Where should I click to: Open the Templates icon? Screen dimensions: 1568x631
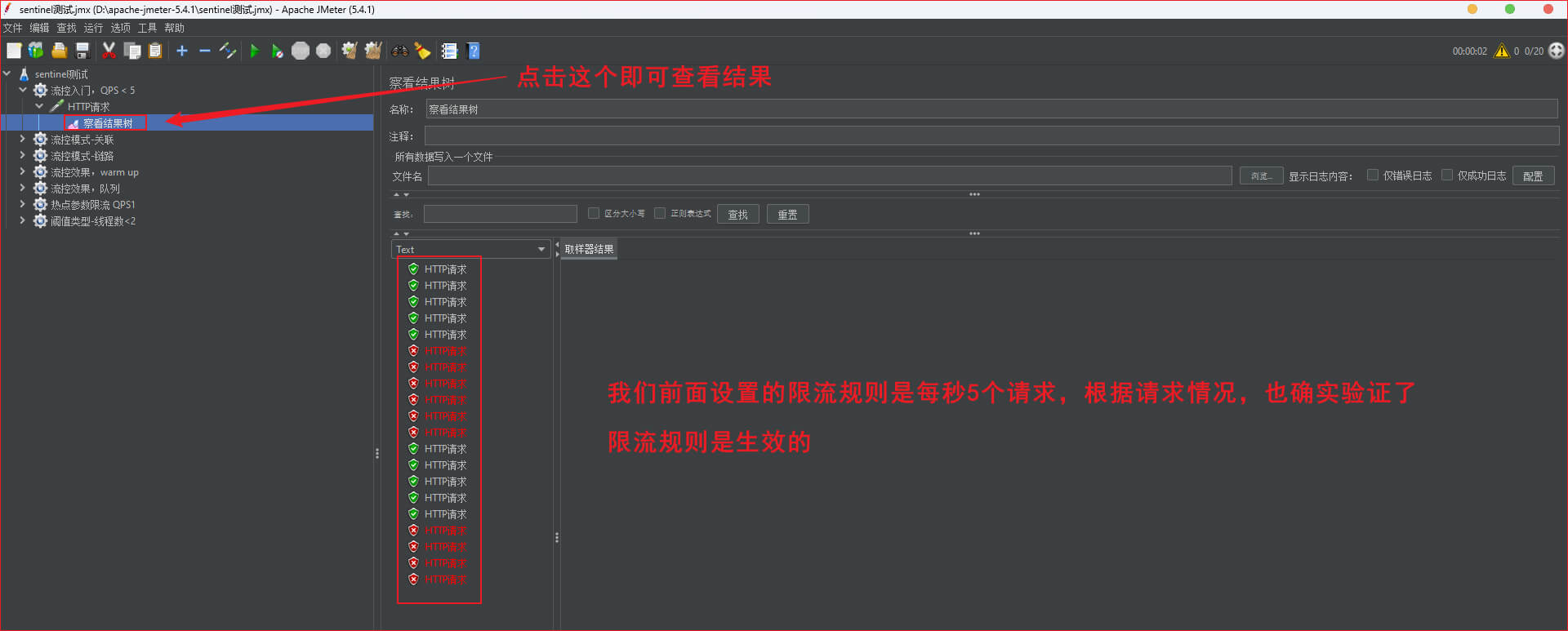36,51
